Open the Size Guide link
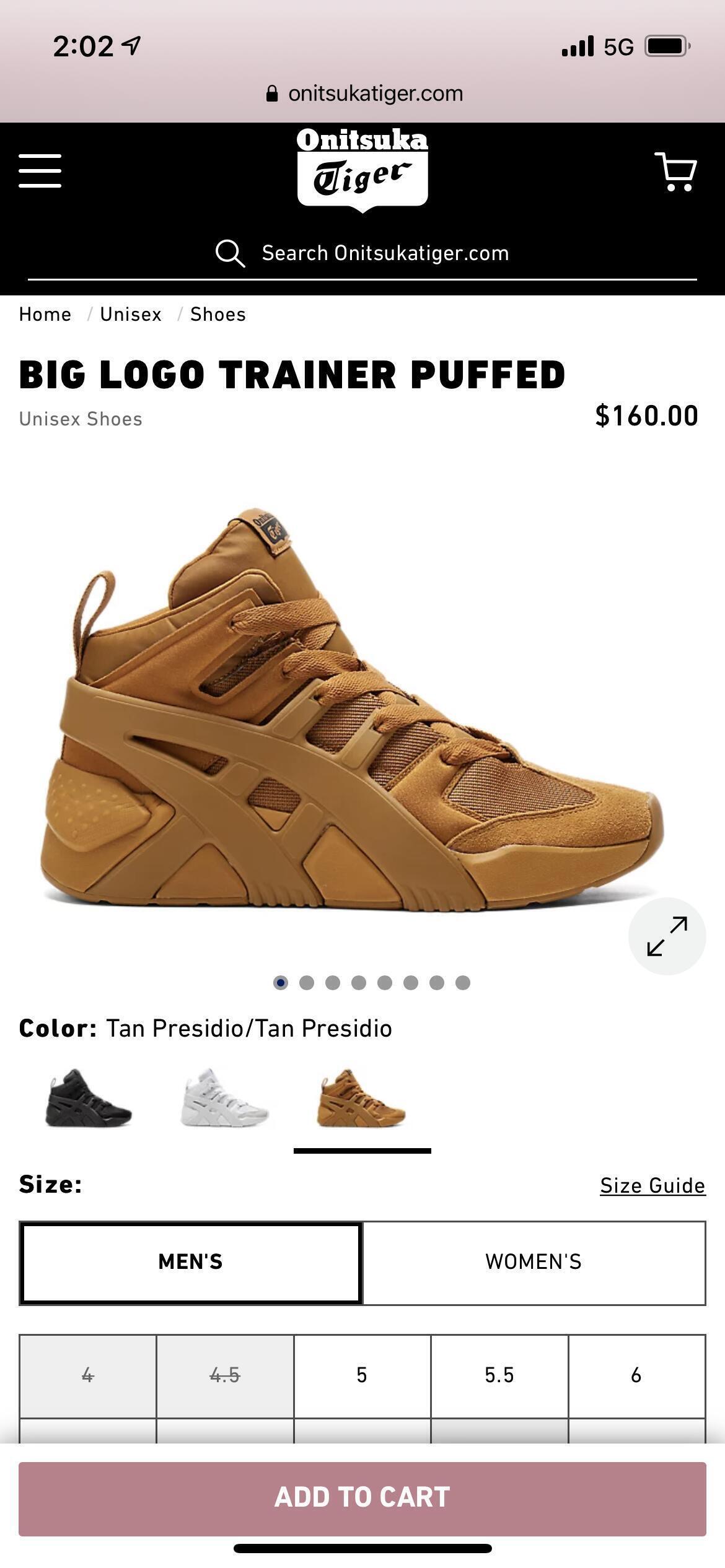725x1568 pixels. tap(652, 1185)
